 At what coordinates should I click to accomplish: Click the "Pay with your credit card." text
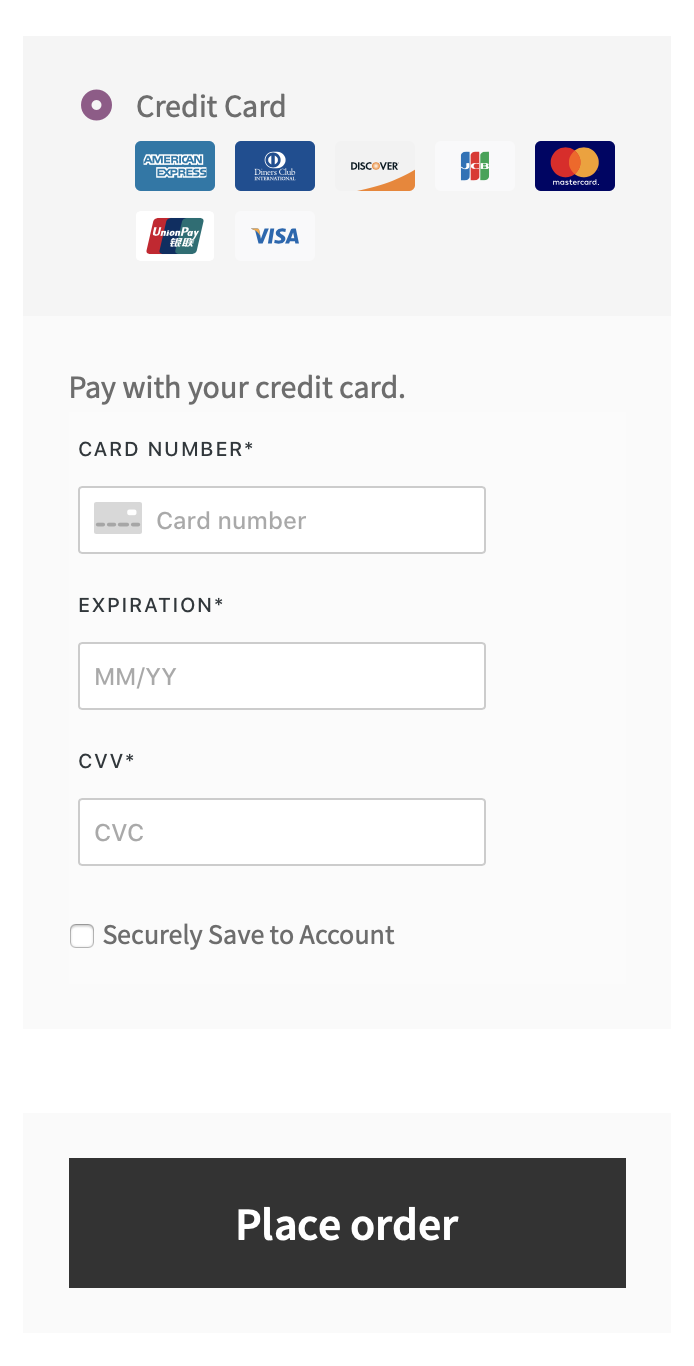(237, 387)
